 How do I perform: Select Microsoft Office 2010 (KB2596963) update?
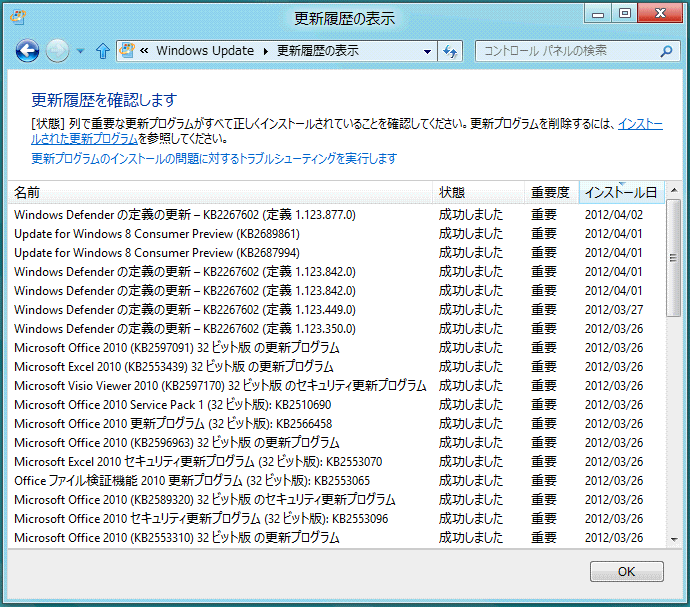point(336,442)
